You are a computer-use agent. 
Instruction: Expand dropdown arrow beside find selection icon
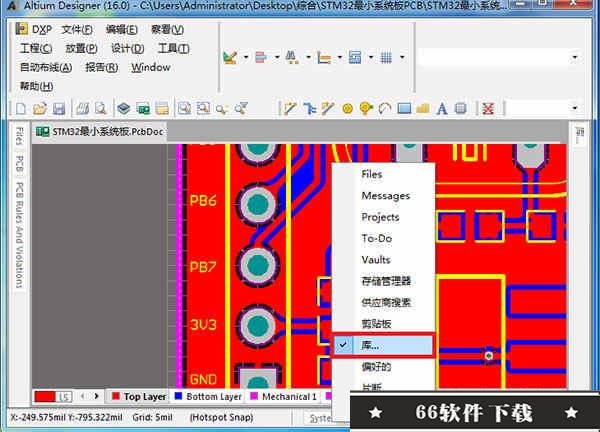(x=308, y=58)
